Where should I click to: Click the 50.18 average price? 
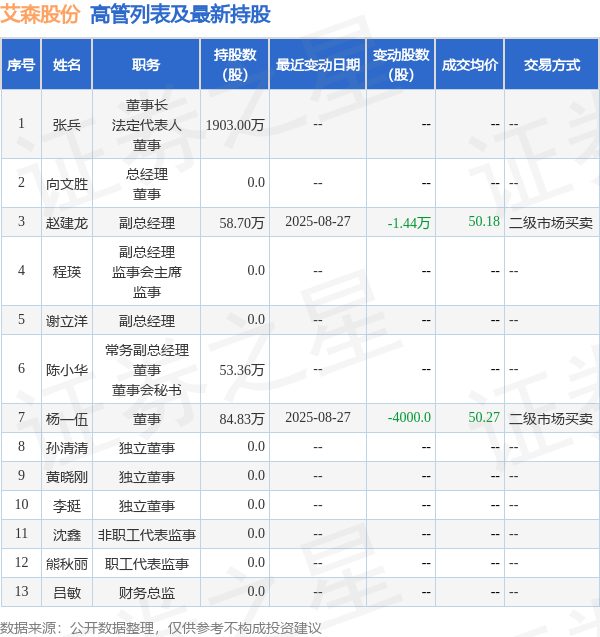pyautogui.click(x=484, y=221)
